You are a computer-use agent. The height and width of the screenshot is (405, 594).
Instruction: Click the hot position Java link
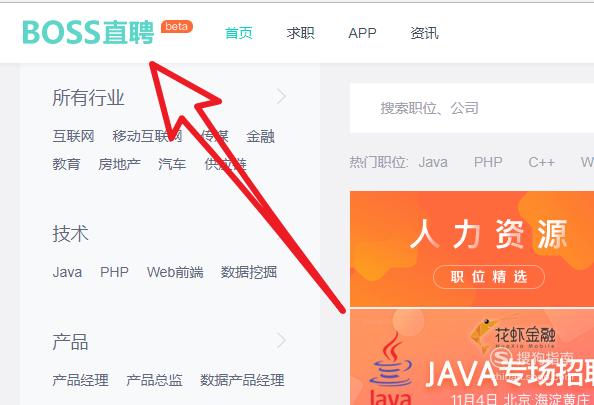433,163
